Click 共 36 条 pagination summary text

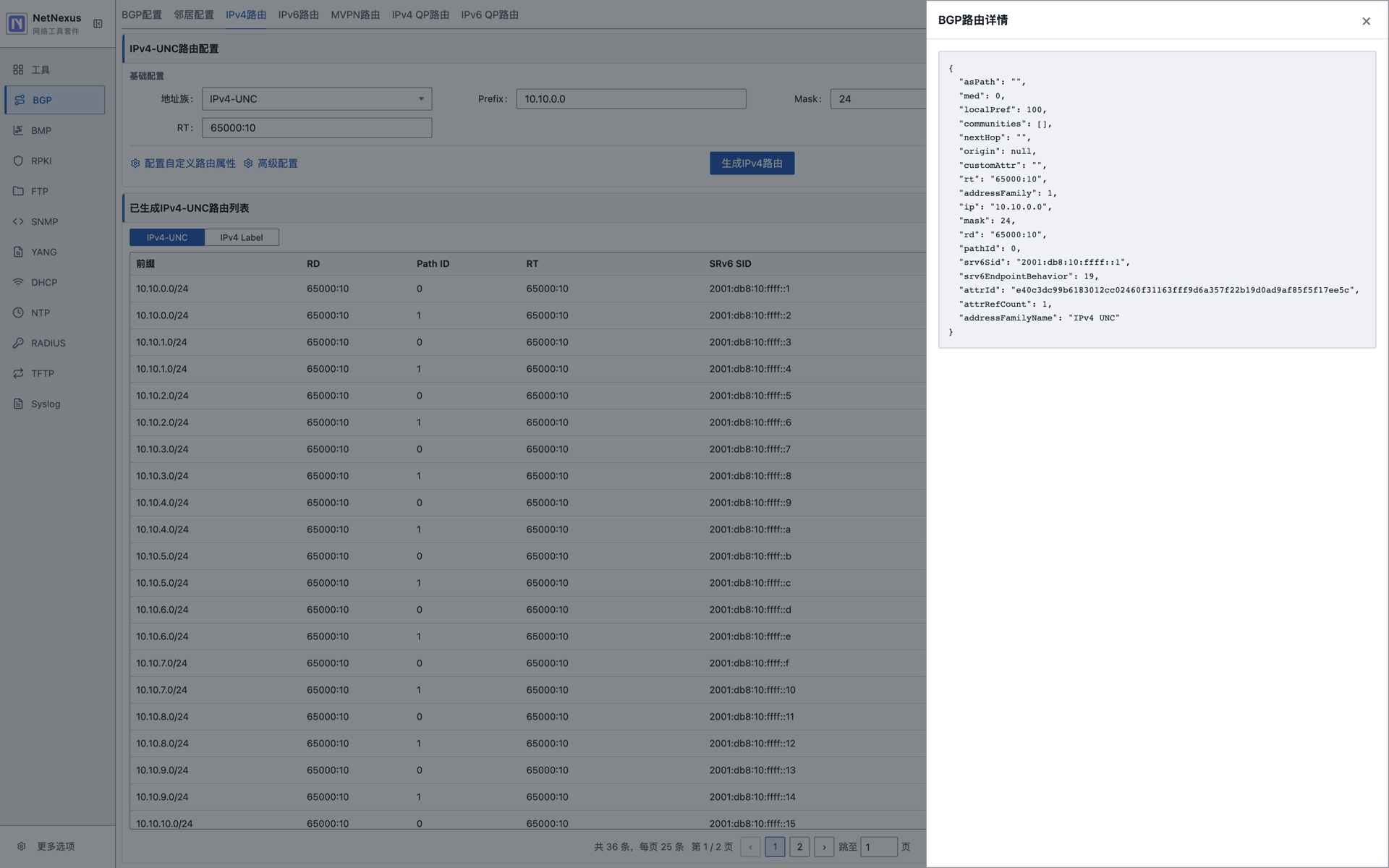click(612, 847)
